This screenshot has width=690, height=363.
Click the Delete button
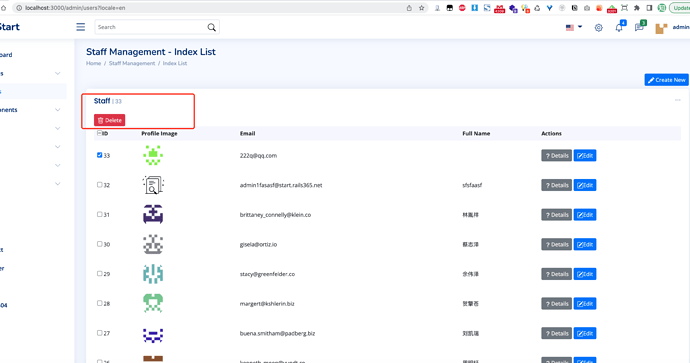point(110,120)
